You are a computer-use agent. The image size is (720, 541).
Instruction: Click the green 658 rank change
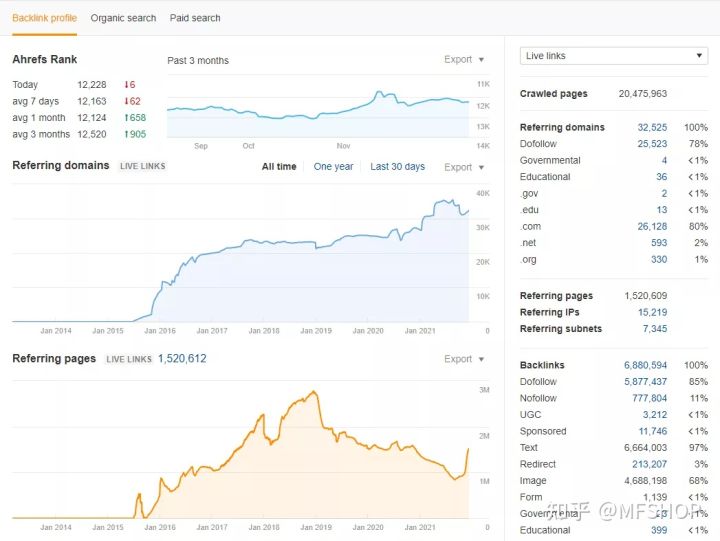(x=135, y=118)
